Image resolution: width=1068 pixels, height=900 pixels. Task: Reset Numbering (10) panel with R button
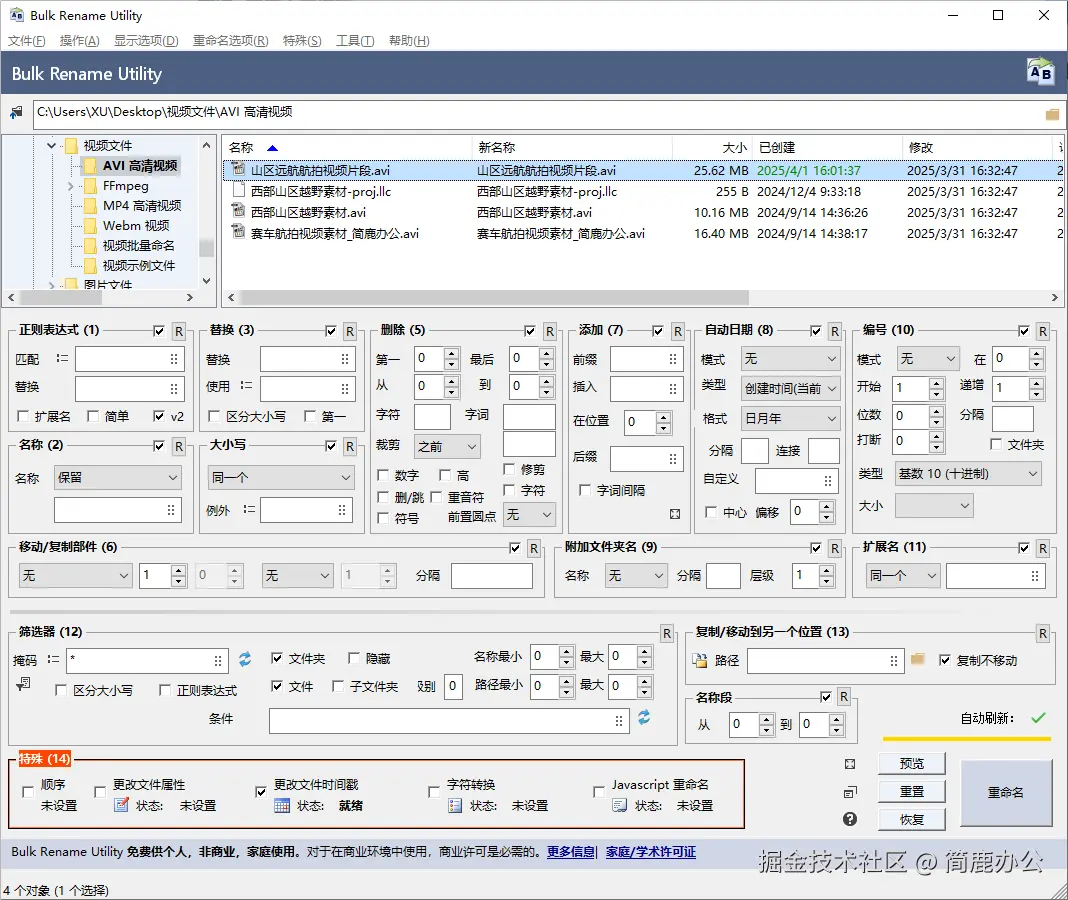[1043, 331]
